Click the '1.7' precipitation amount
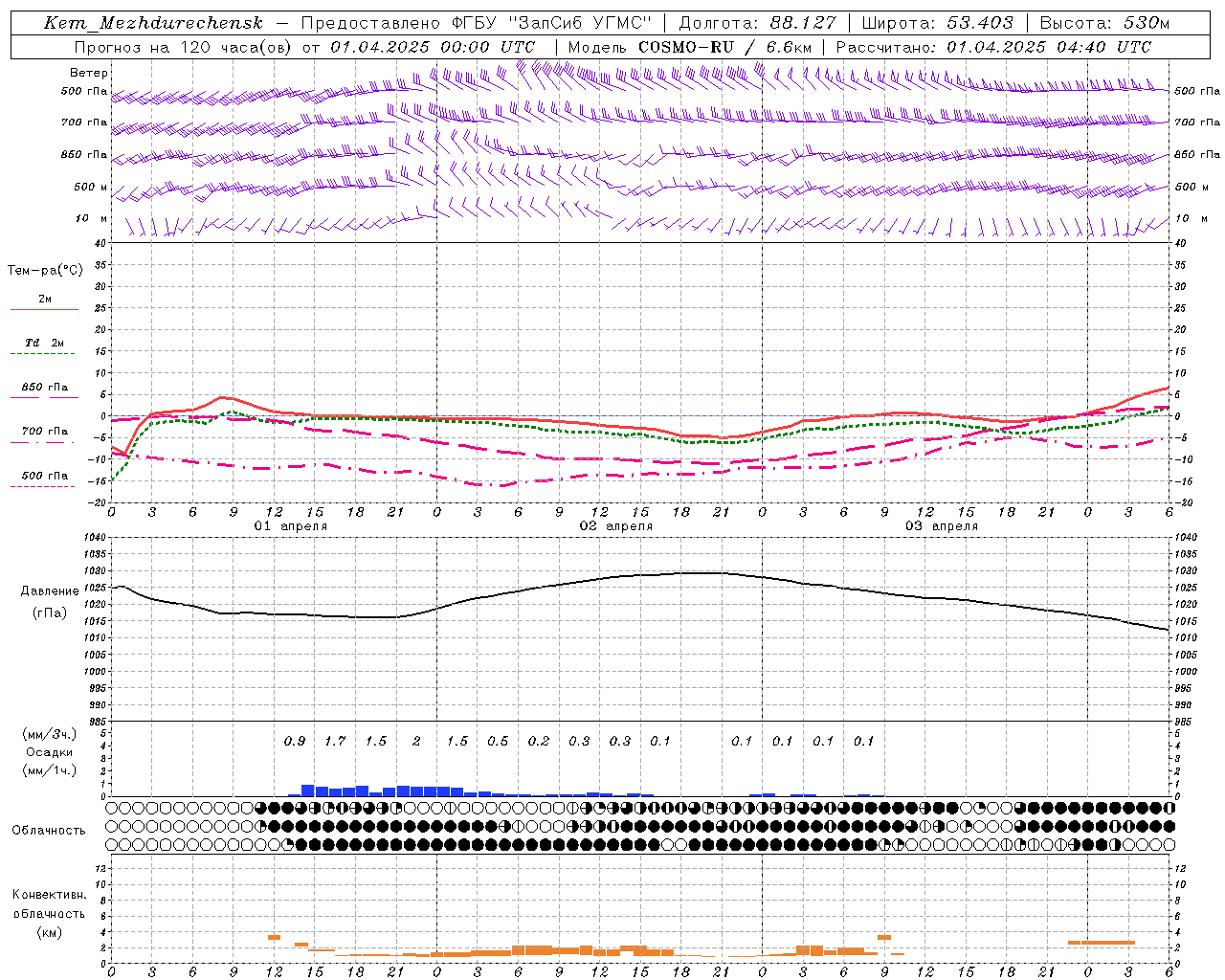The image size is (1225, 980). click(335, 741)
